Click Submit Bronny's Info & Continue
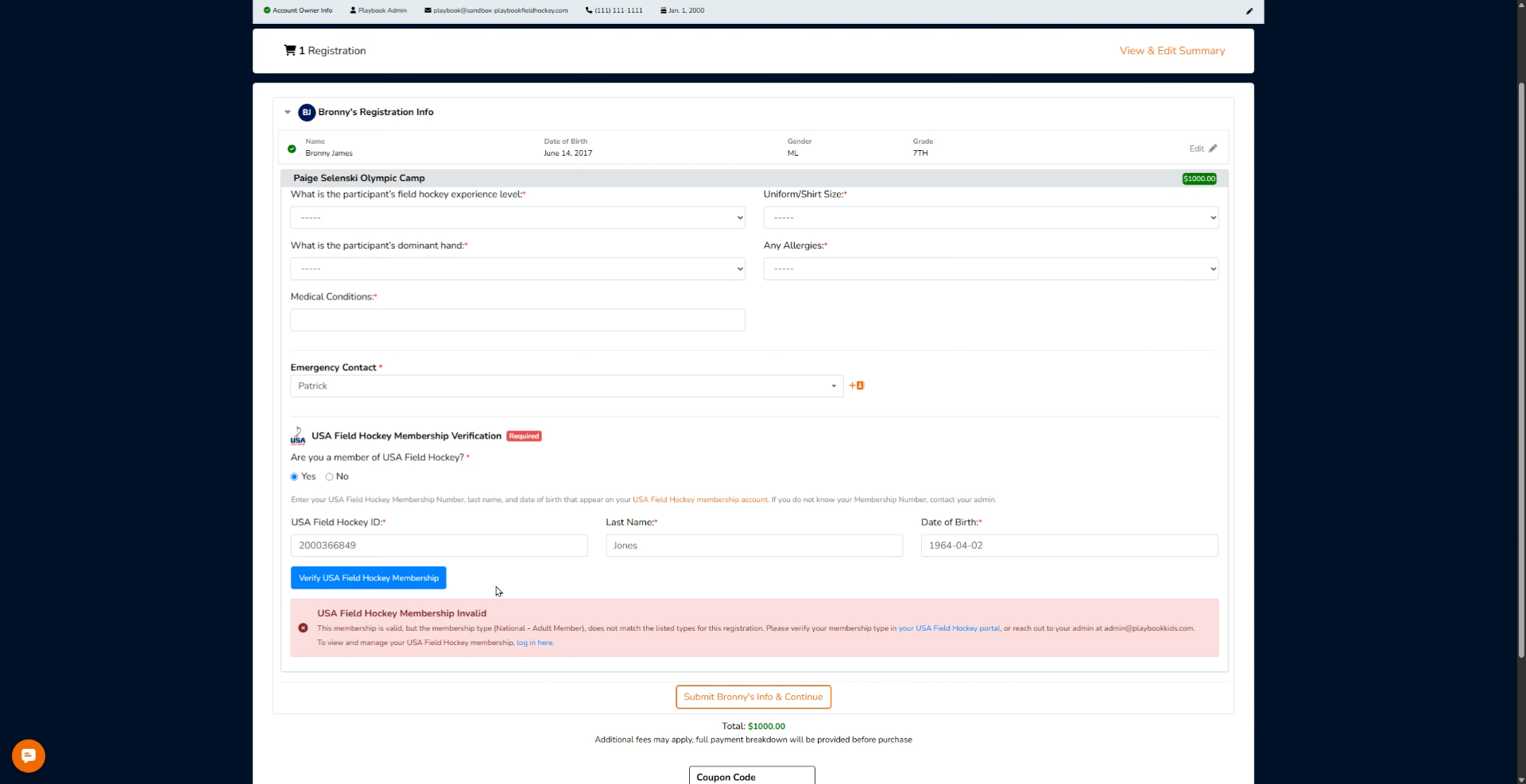Screen dimensions: 1526x784 [753, 697]
